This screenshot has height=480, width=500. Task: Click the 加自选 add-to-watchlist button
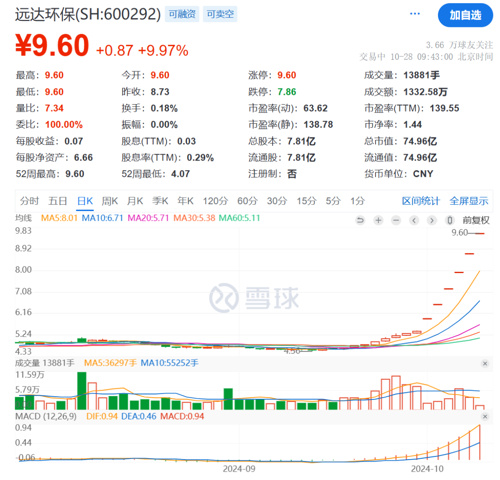(x=465, y=15)
